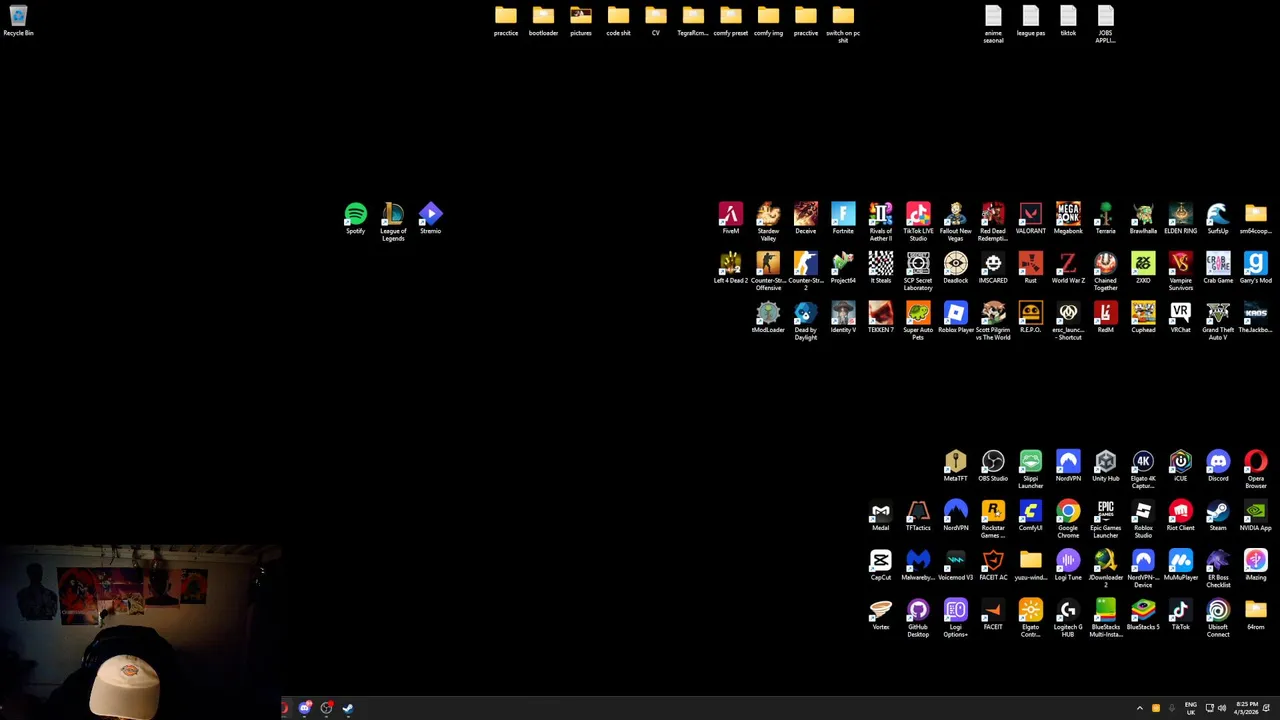Open the League of Legends shortcut
1280x720 pixels.
[393, 222]
